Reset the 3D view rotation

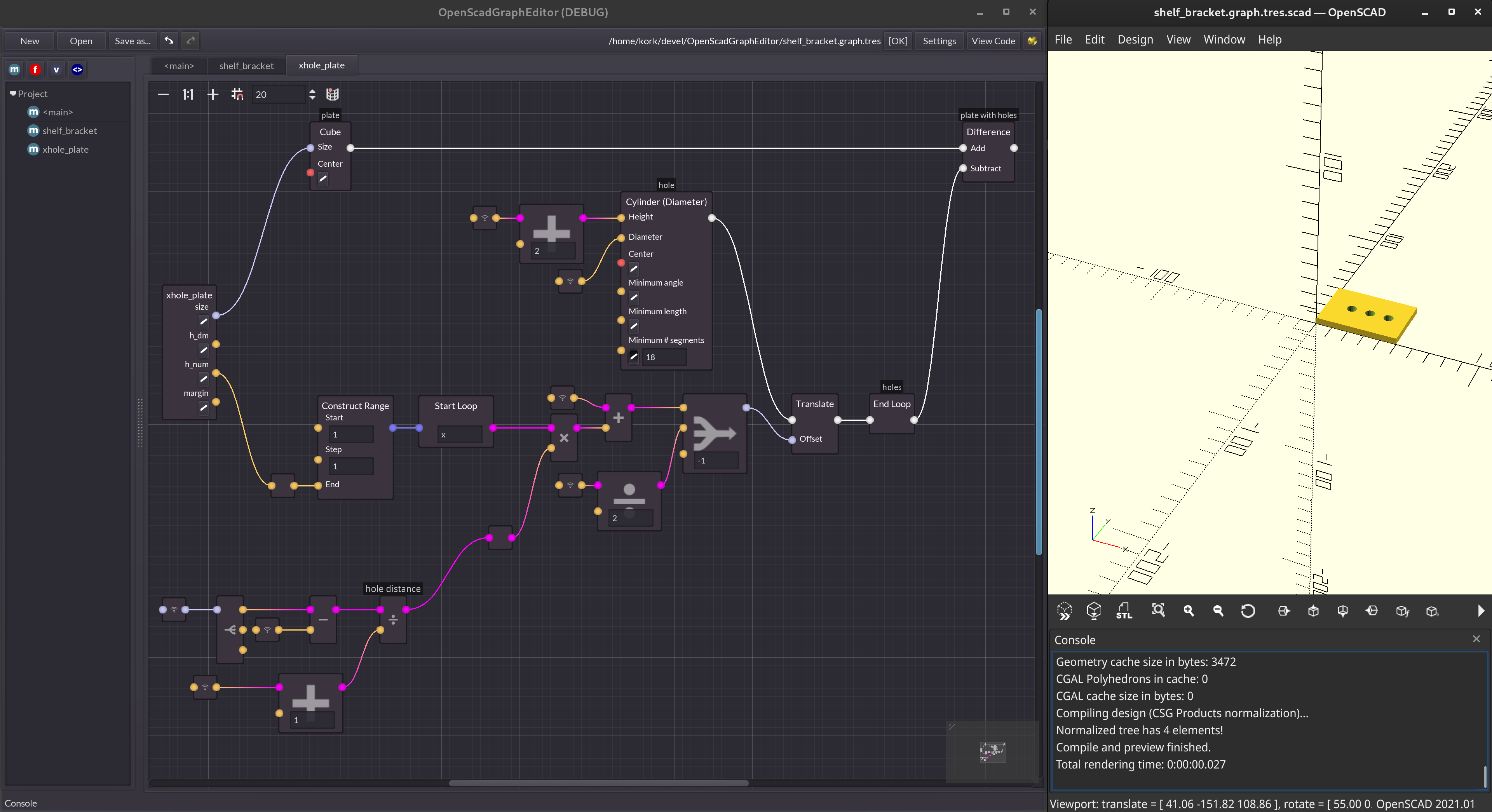1248,611
